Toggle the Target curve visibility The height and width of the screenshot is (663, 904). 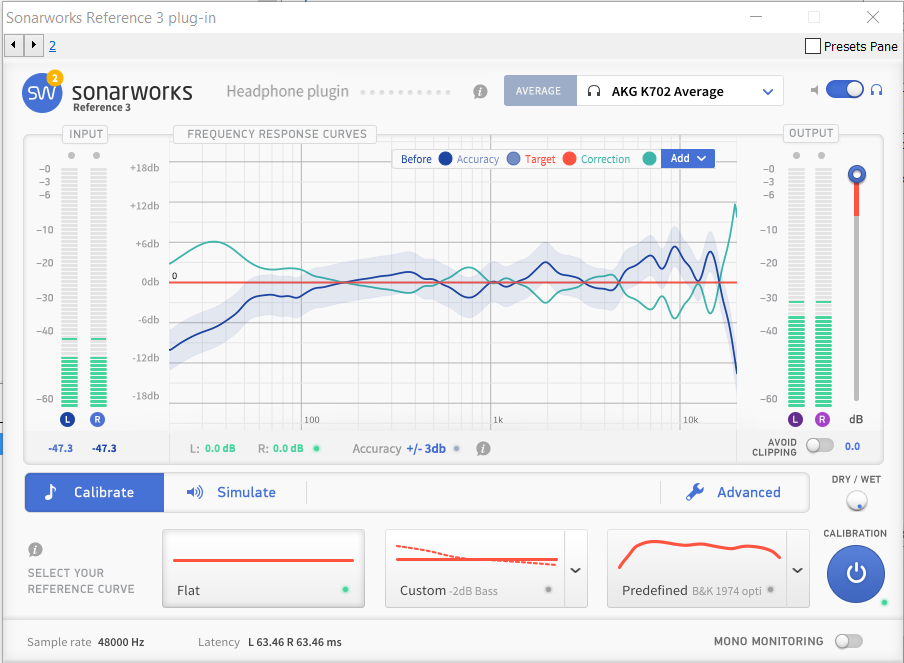569,159
